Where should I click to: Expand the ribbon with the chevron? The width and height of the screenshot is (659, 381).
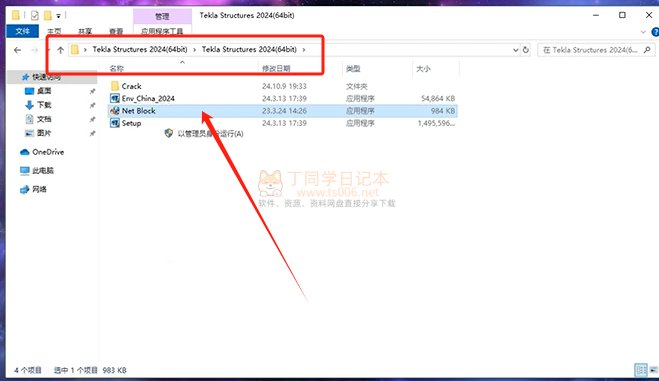point(643,32)
